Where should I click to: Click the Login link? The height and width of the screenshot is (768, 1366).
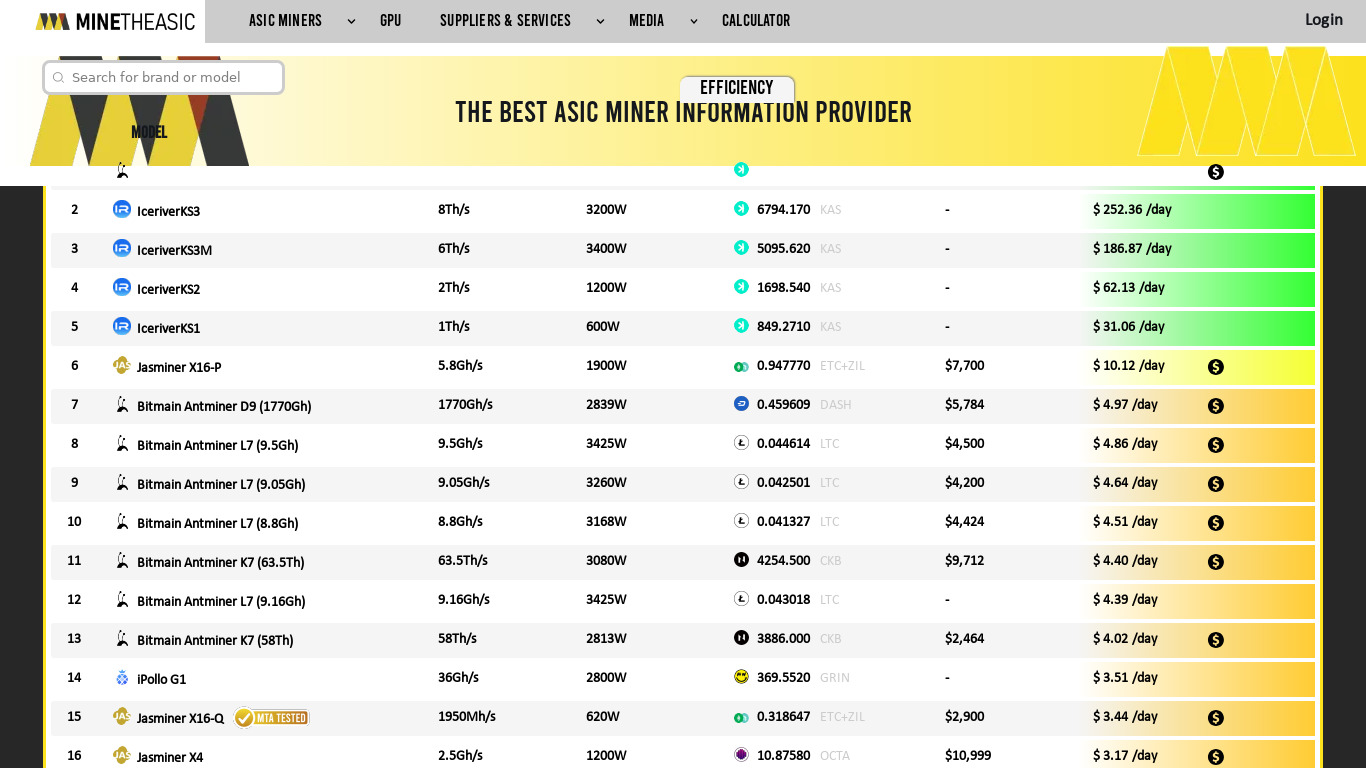click(1323, 20)
